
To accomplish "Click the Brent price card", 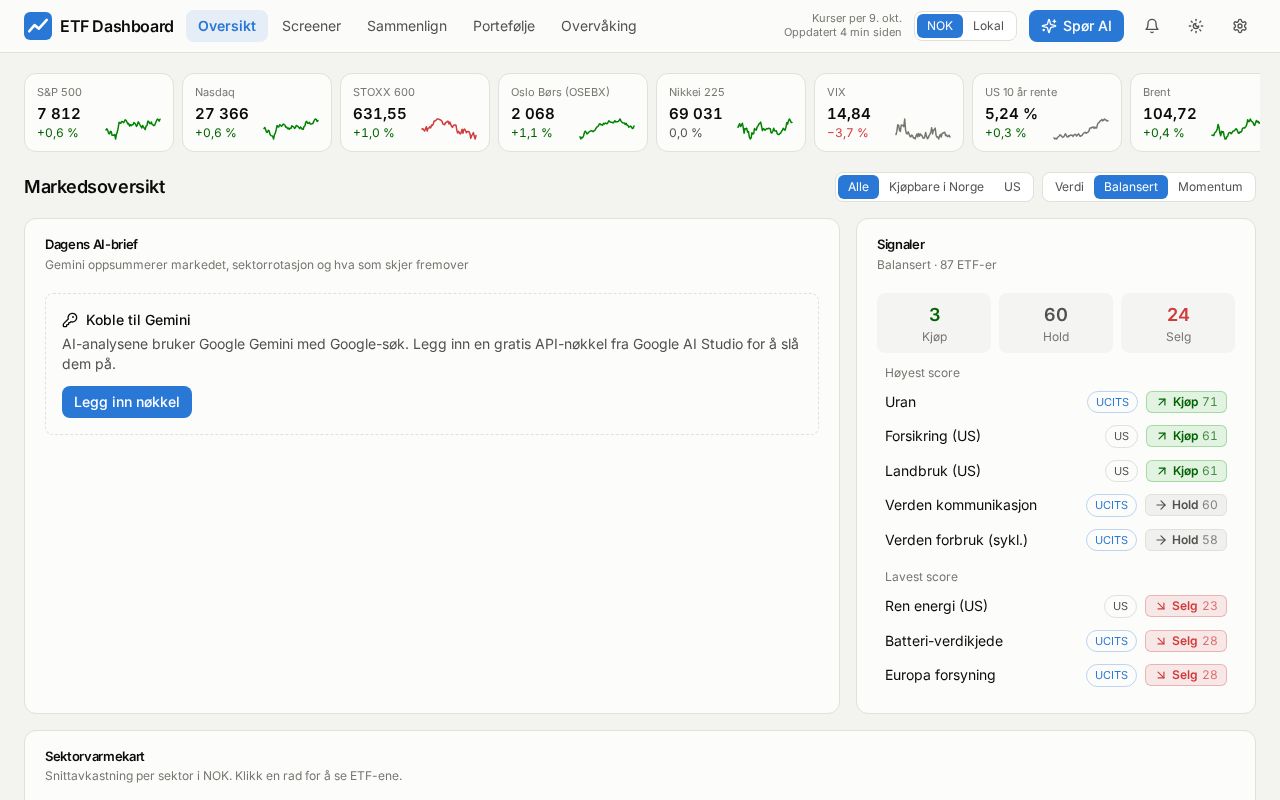I will point(1195,112).
